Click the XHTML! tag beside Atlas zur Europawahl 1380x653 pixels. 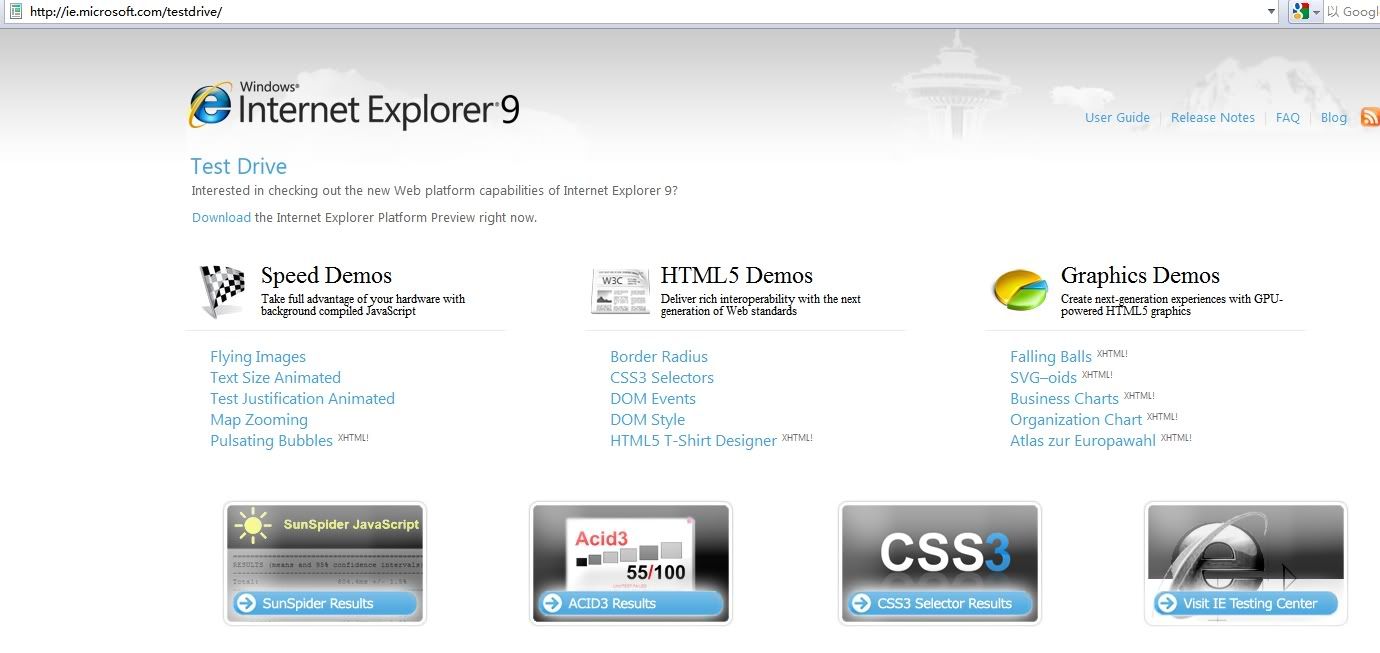coord(1176,438)
